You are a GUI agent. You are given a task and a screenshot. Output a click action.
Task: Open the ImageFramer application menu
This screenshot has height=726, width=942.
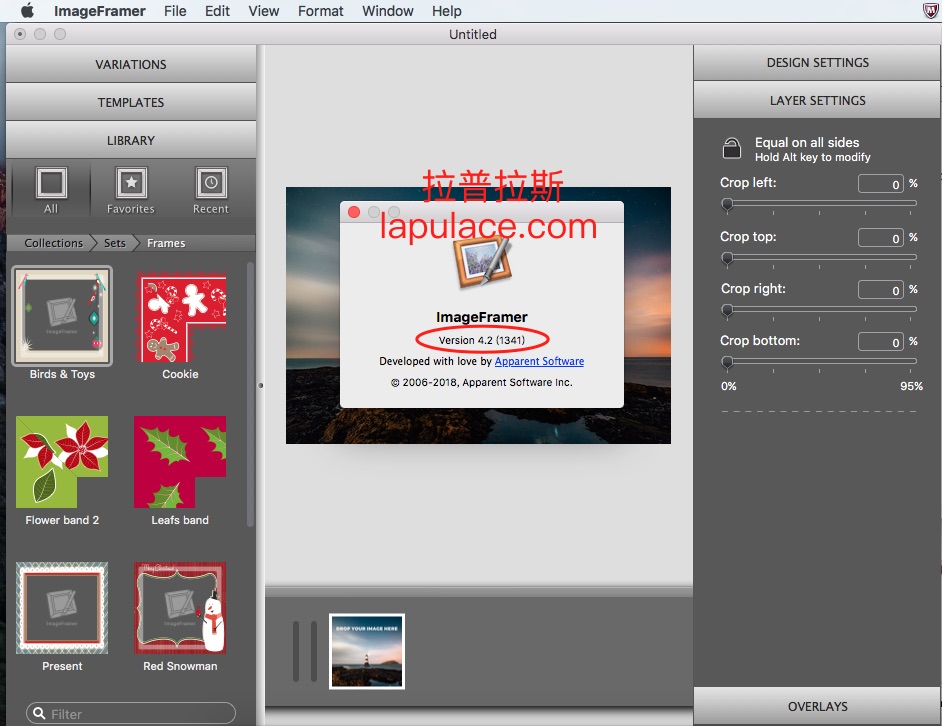[x=100, y=11]
